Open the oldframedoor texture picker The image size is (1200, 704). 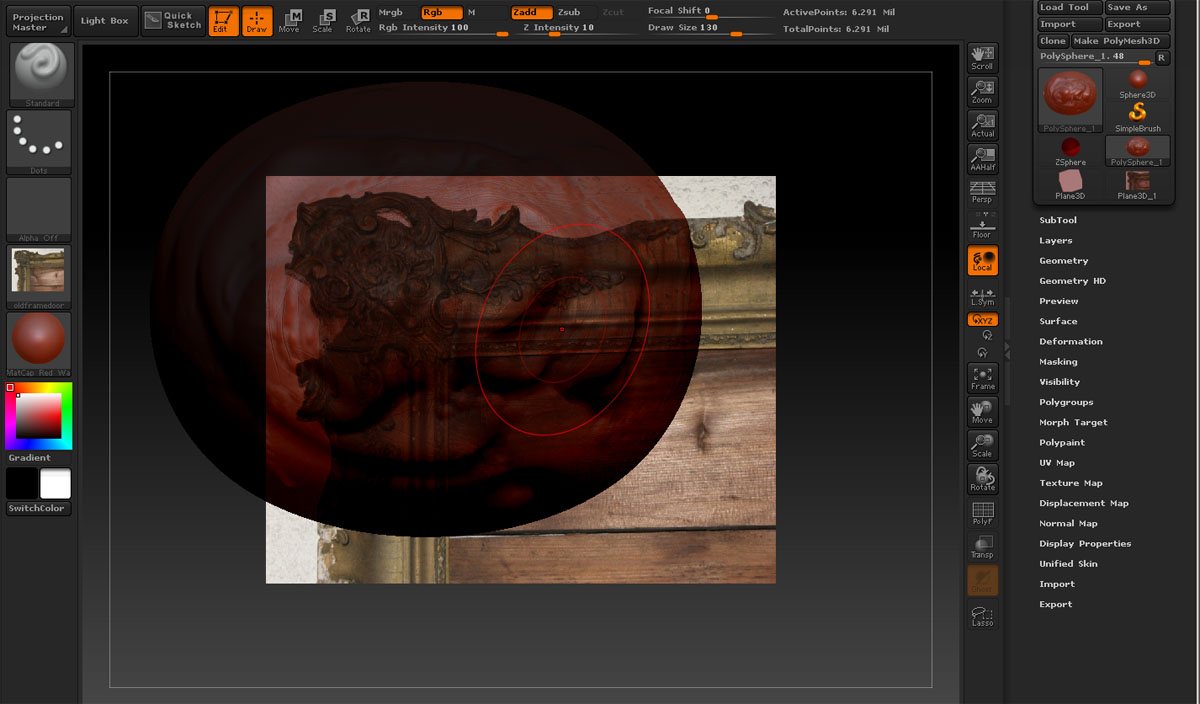point(41,277)
